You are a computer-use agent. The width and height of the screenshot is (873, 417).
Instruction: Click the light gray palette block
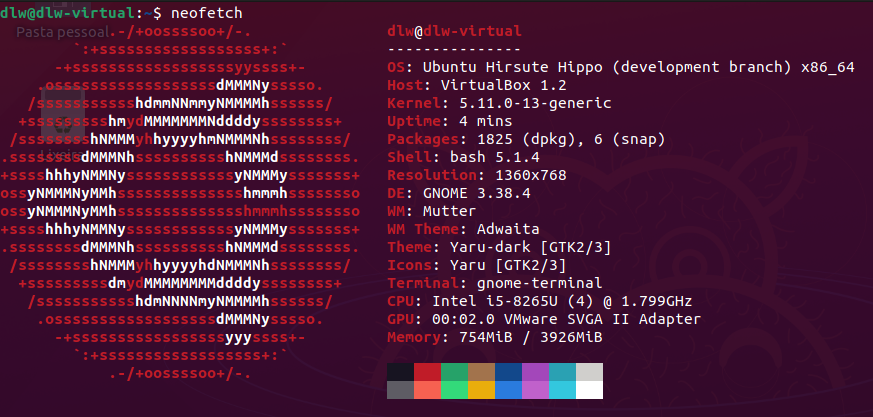pos(590,372)
